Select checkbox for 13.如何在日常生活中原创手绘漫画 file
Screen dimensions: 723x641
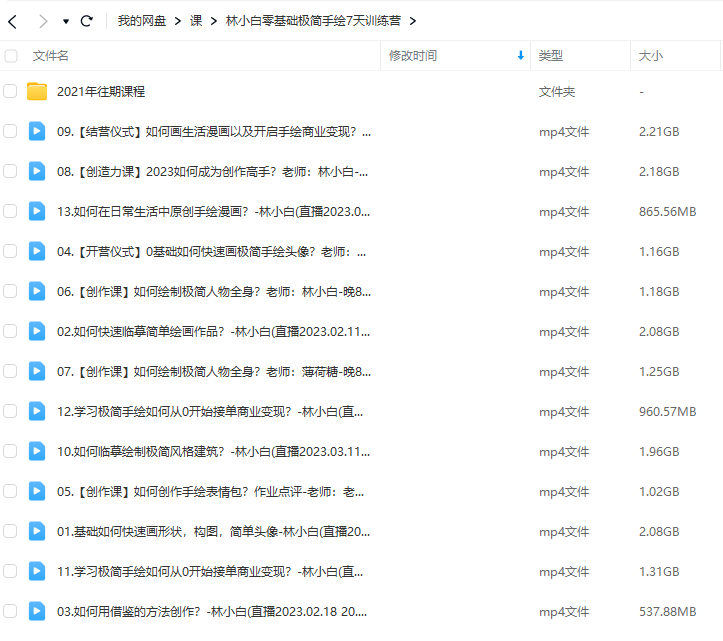tap(10, 211)
